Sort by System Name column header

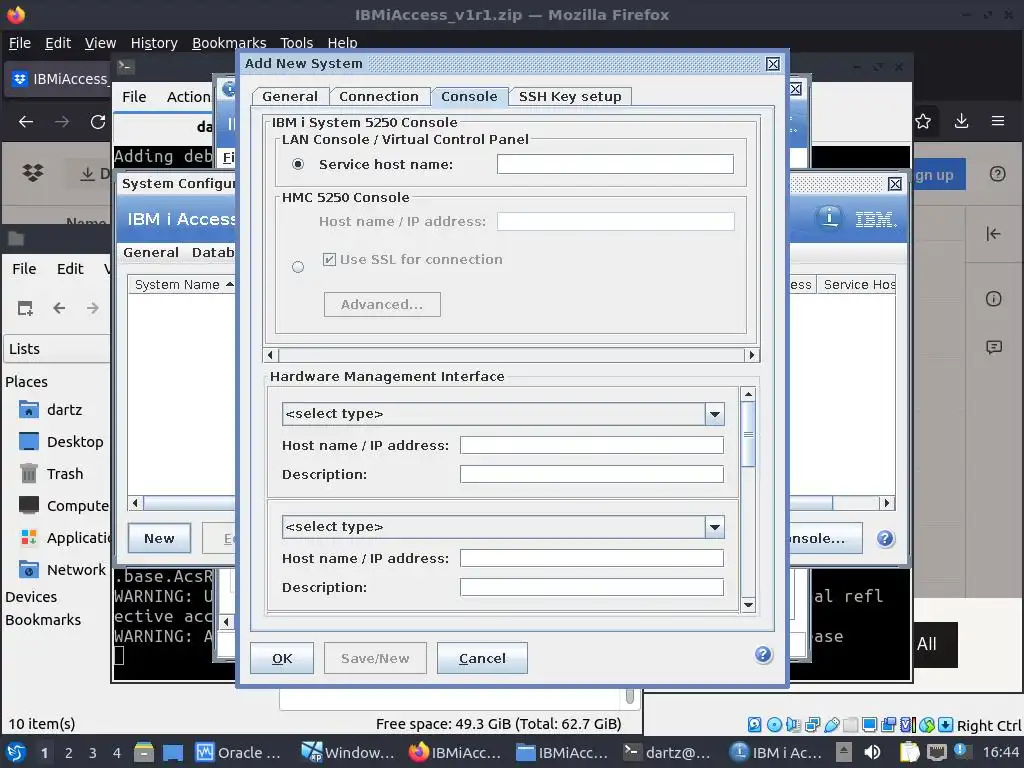(x=182, y=285)
